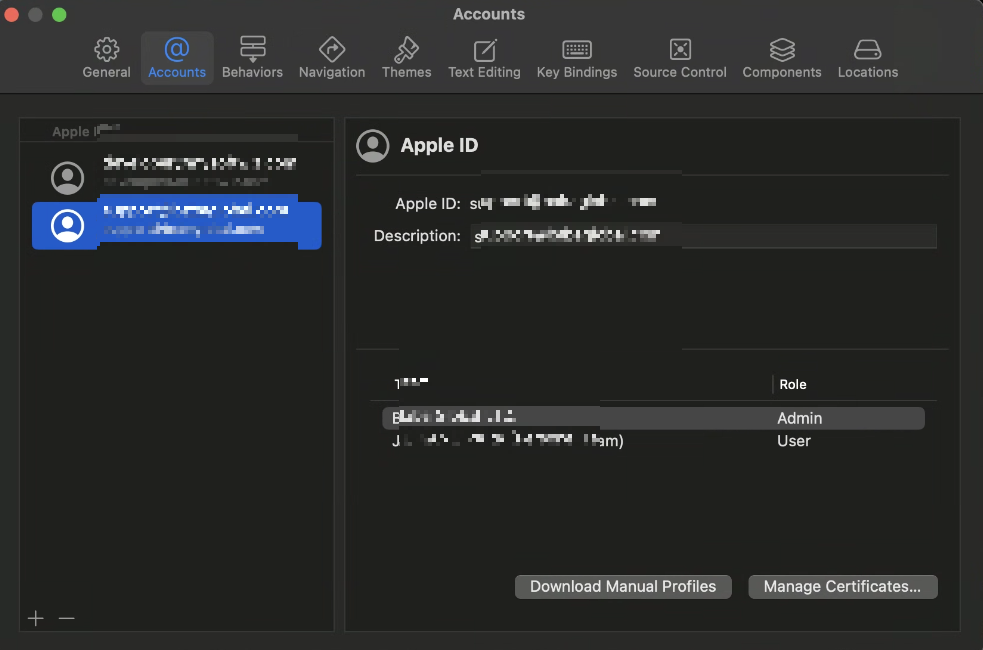Click Manage Certificates button
Screen dimensions: 983x650
tap(843, 587)
